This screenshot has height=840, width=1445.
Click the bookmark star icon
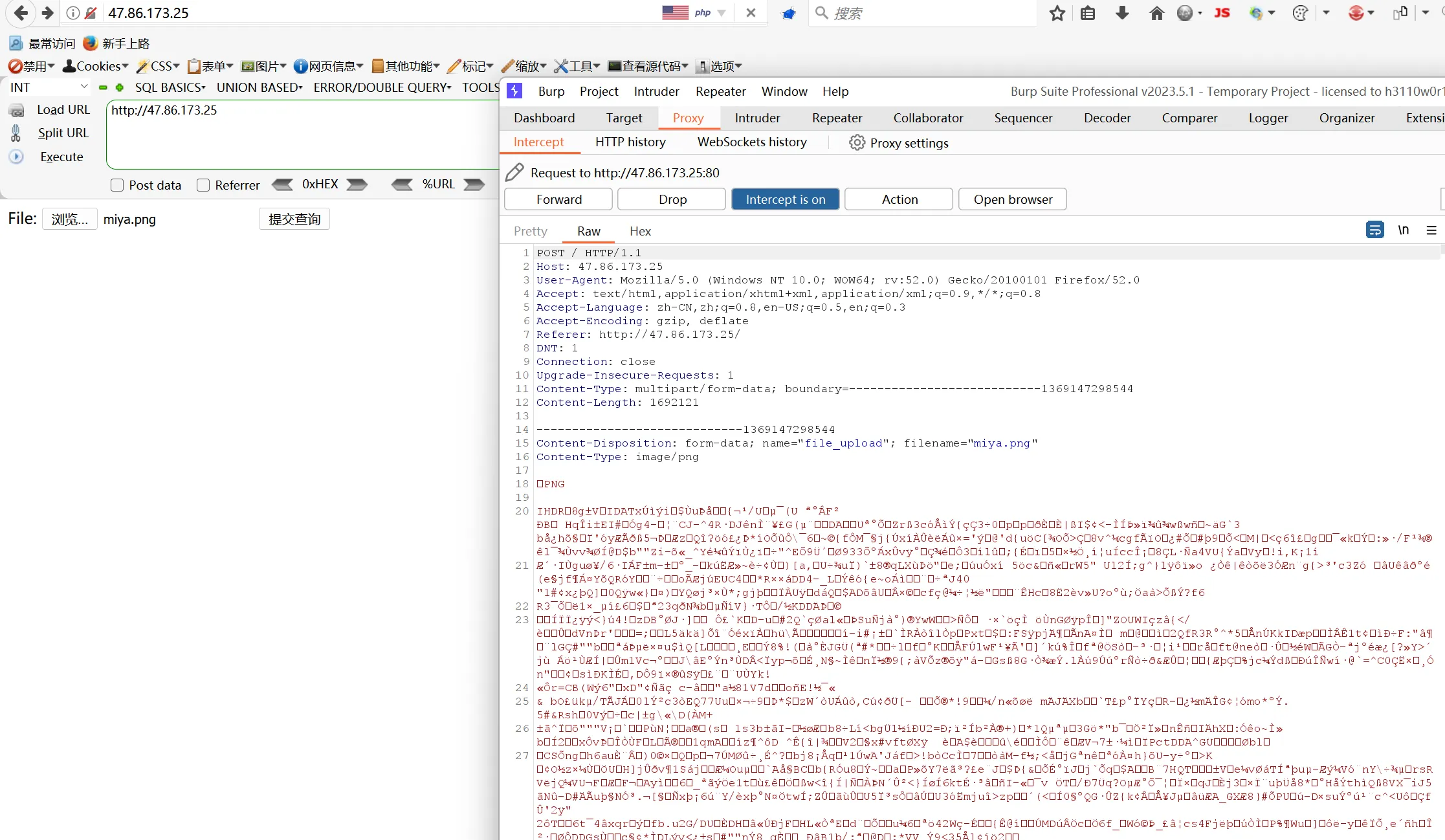(1057, 13)
